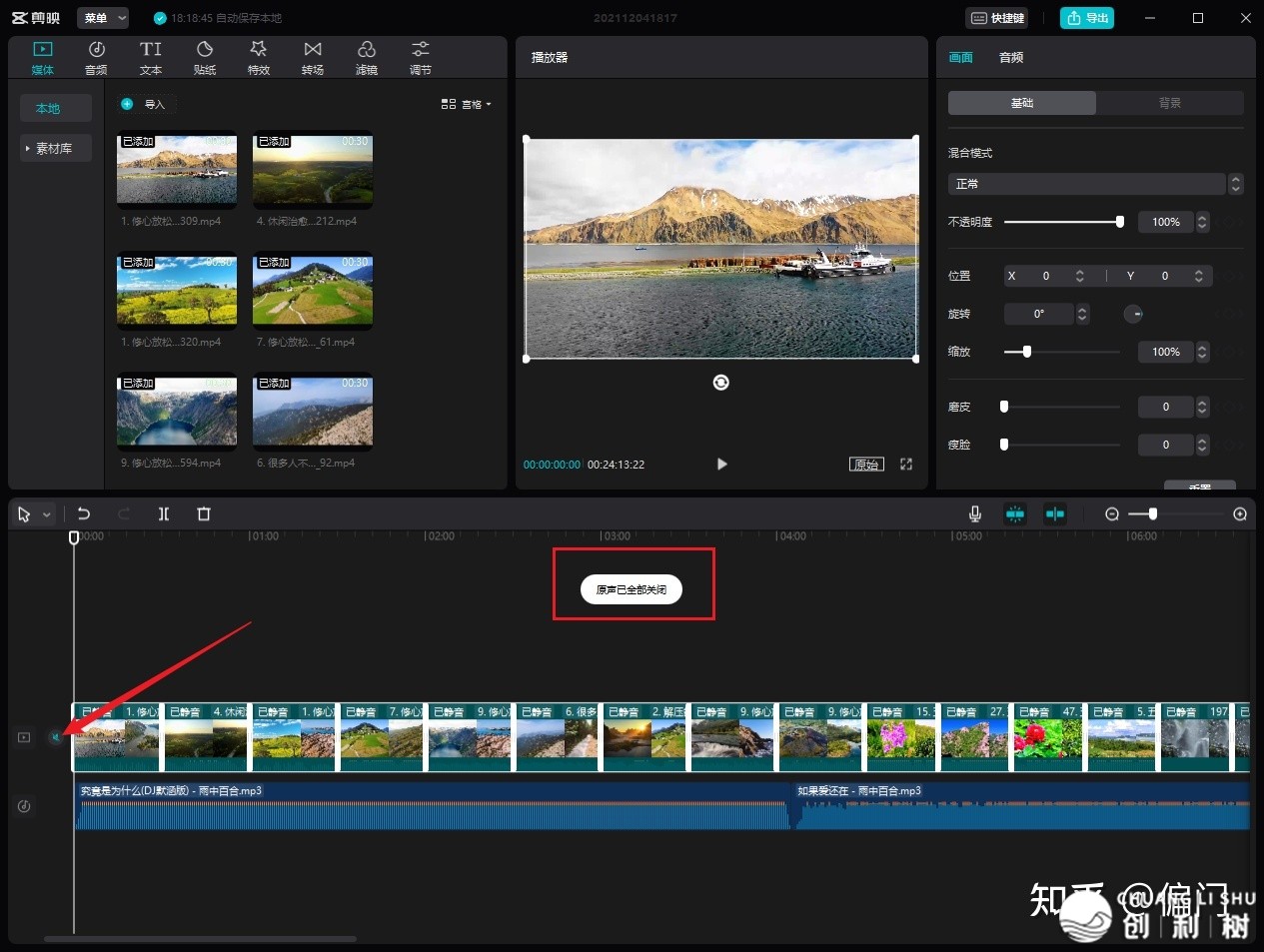Adjust the 不透明度 opacity slider
This screenshot has height=952, width=1264.
tap(1063, 222)
